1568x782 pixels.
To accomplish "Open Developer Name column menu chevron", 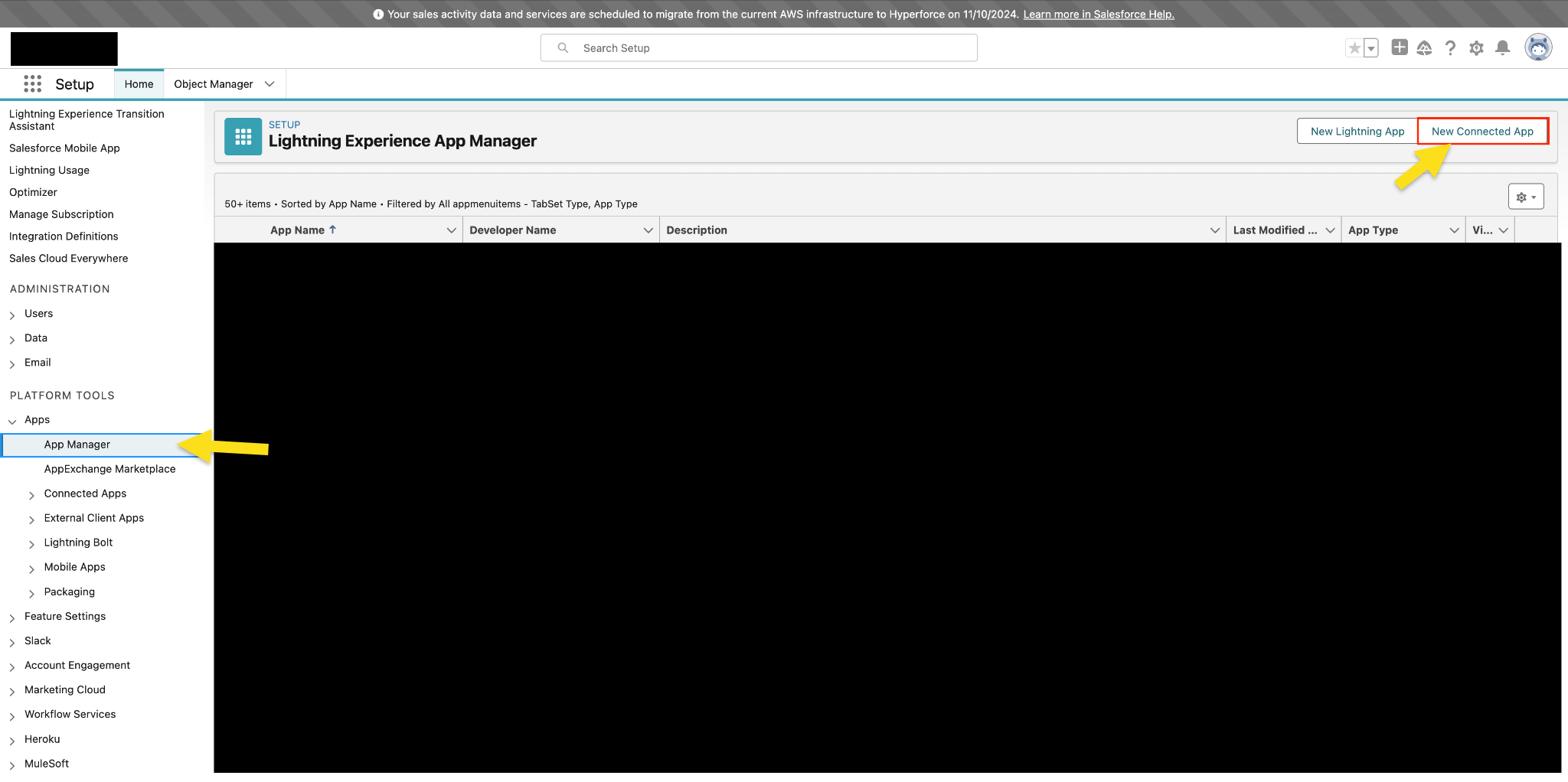I will [648, 230].
